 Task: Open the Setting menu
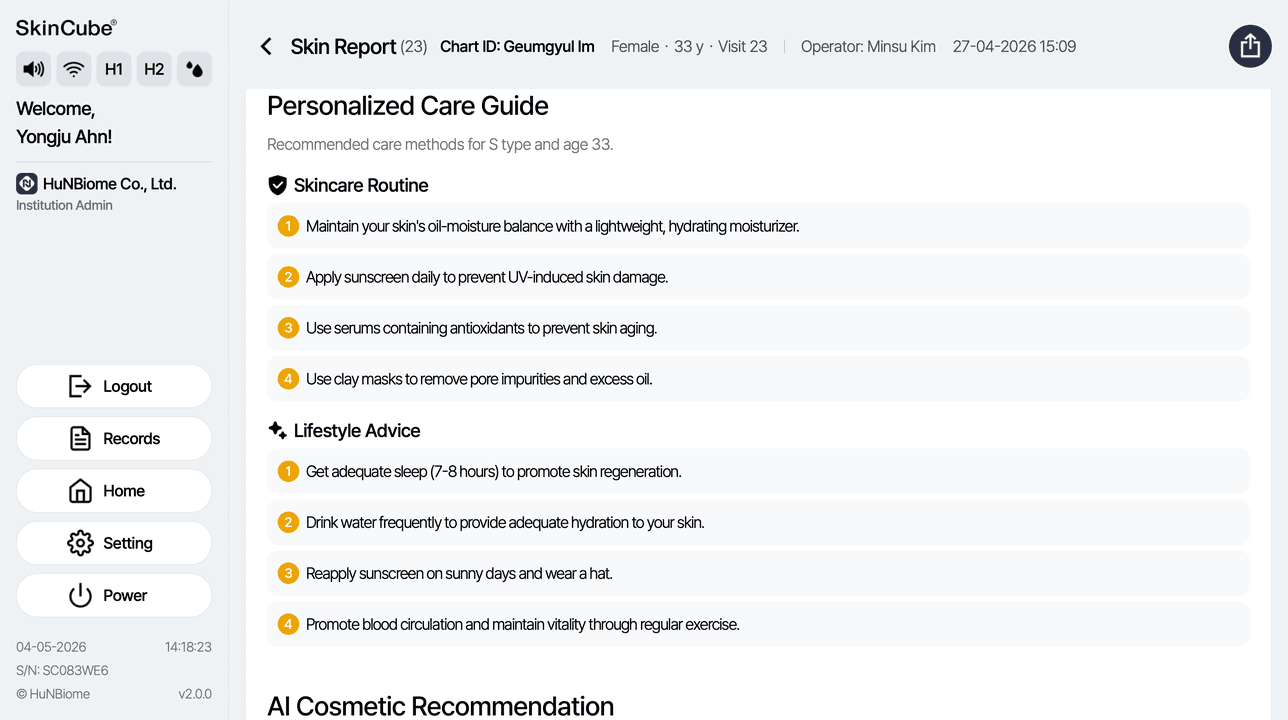[114, 543]
